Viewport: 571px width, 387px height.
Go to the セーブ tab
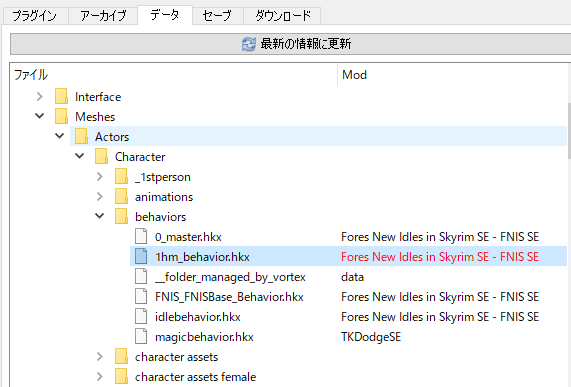click(x=218, y=16)
